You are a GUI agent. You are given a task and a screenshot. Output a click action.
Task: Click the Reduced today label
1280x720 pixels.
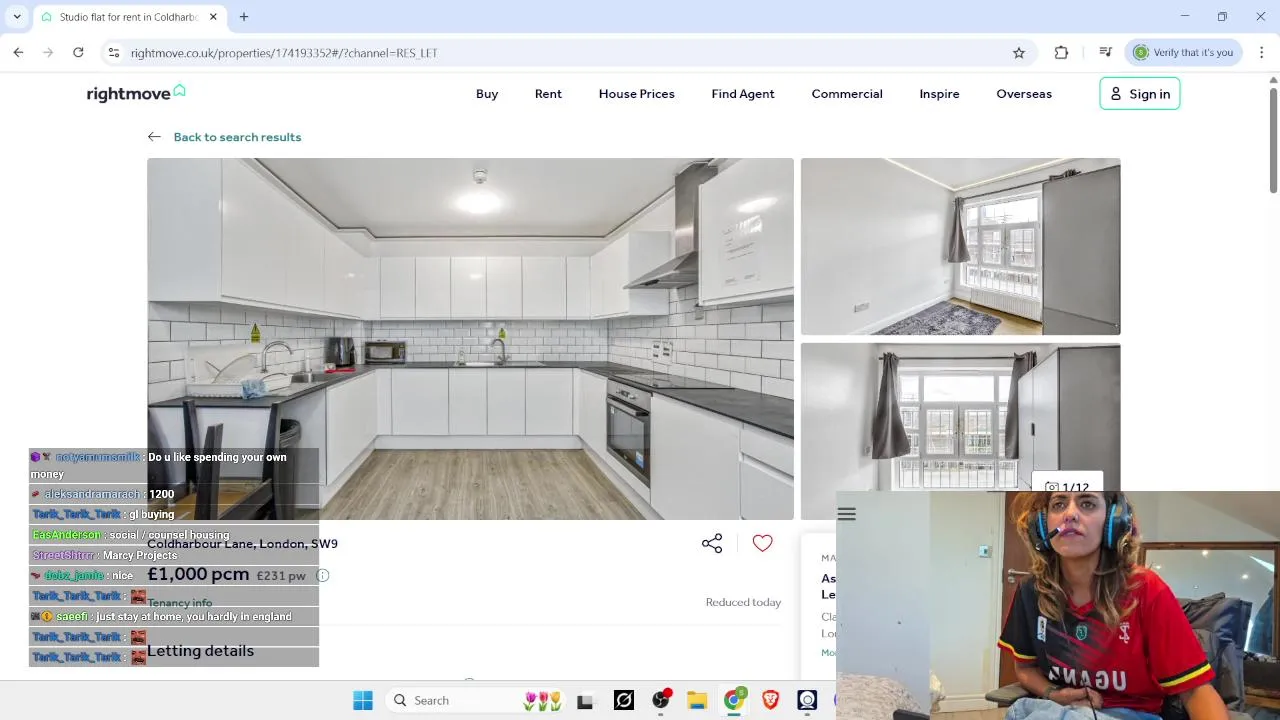[743, 602]
